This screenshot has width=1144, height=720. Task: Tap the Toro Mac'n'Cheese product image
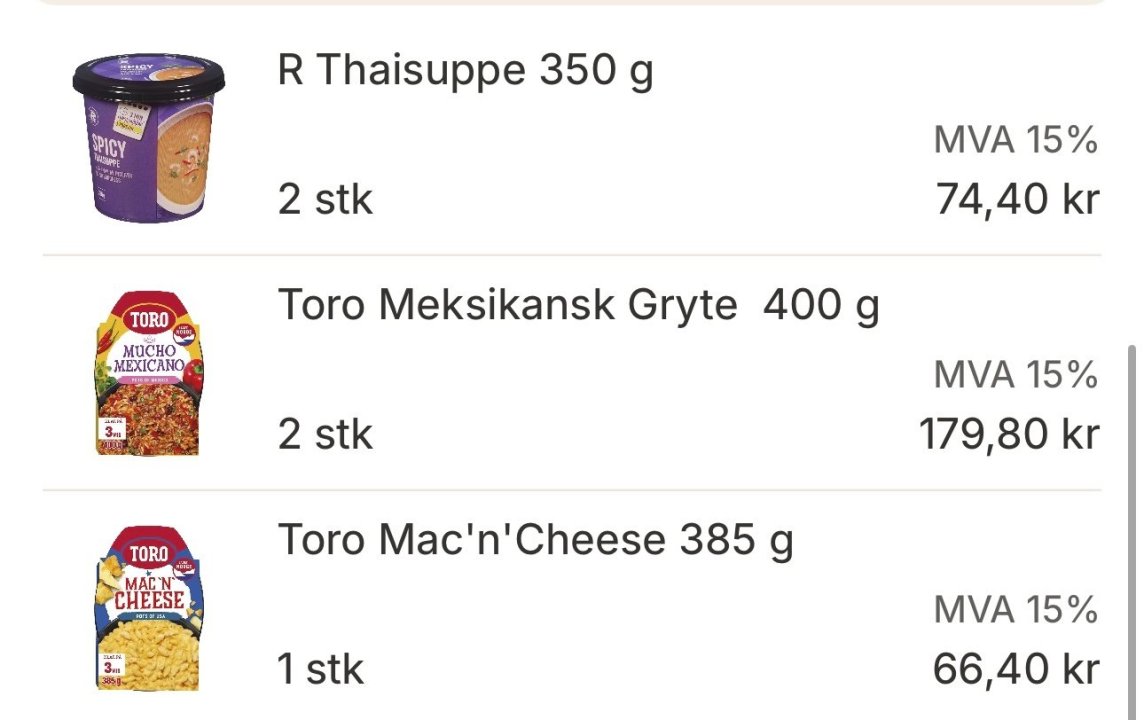pyautogui.click(x=148, y=608)
